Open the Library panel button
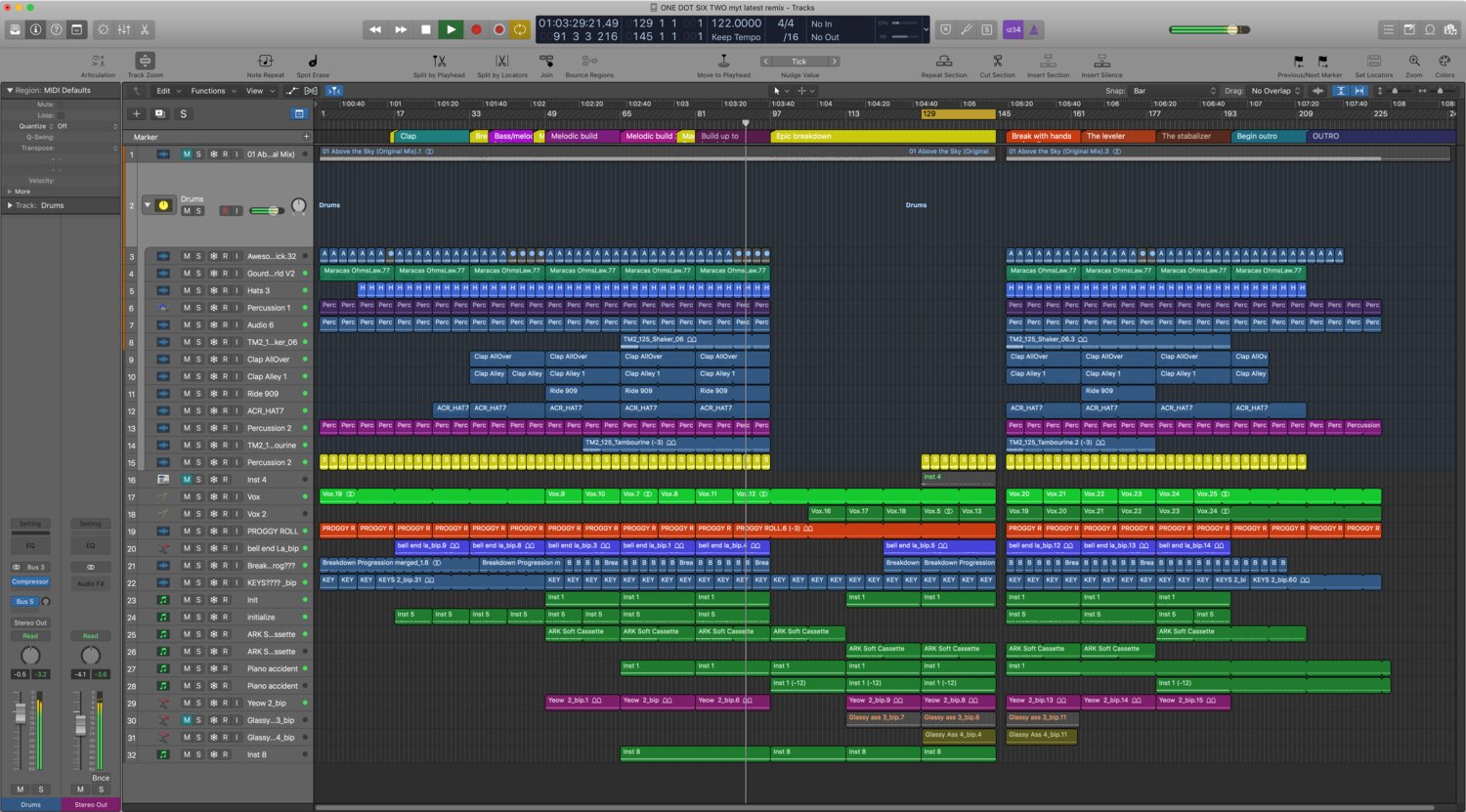1466x812 pixels. [x=15, y=30]
